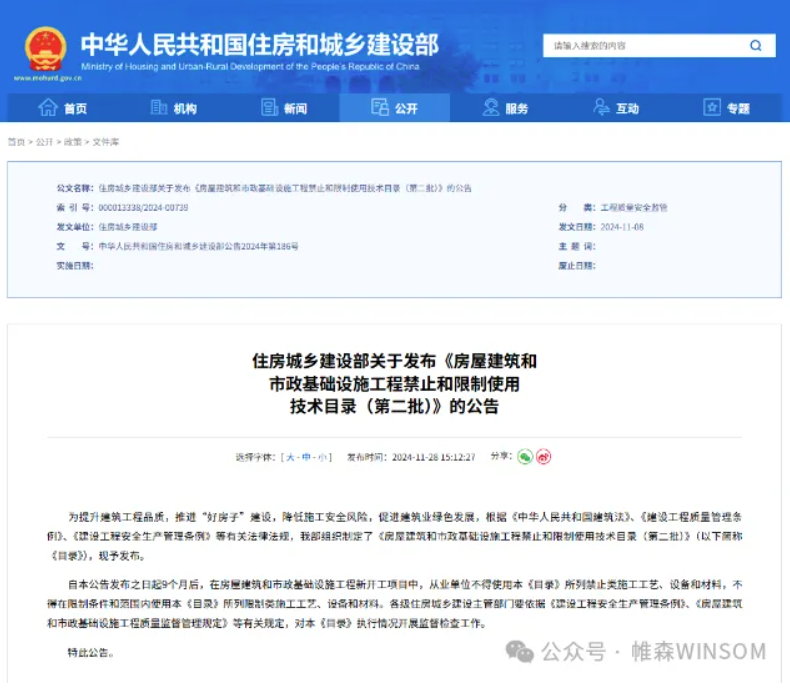The height and width of the screenshot is (689, 790).
Task: Click the person icon beside 服务
Action: [x=490, y=108]
